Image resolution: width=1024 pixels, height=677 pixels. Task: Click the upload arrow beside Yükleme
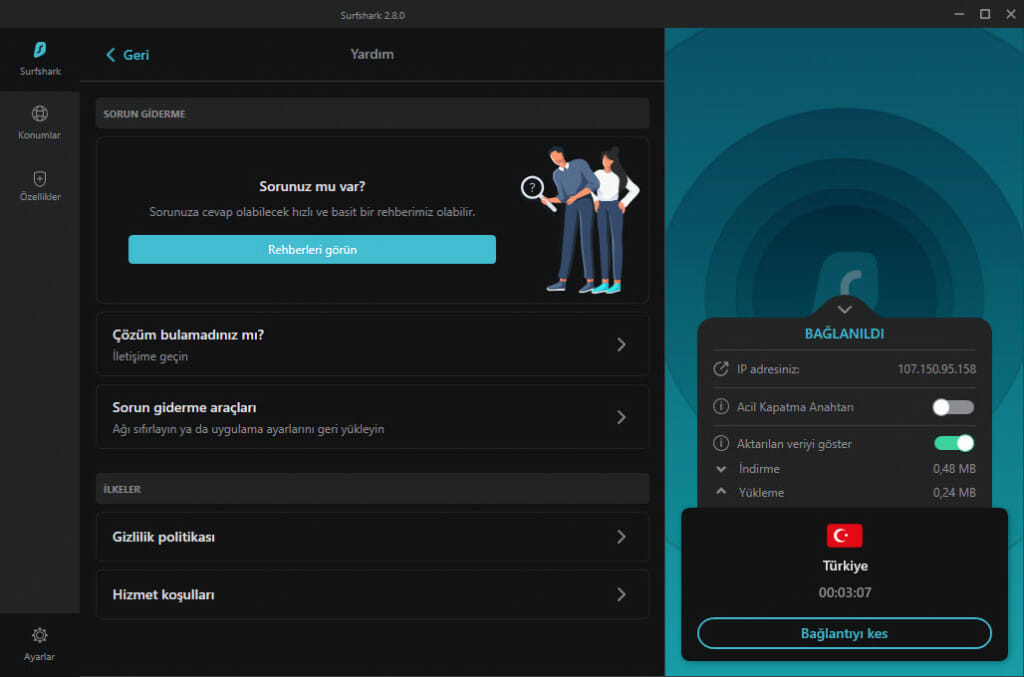(721, 492)
